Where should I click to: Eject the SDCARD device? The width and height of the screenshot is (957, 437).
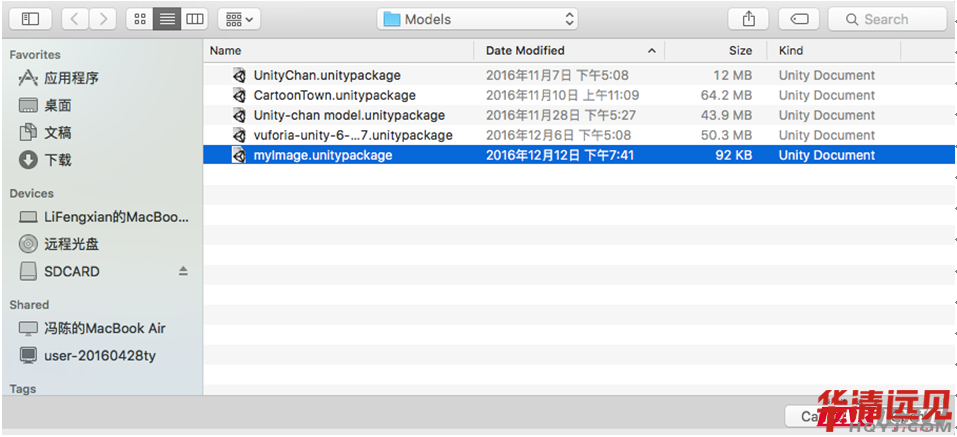183,271
